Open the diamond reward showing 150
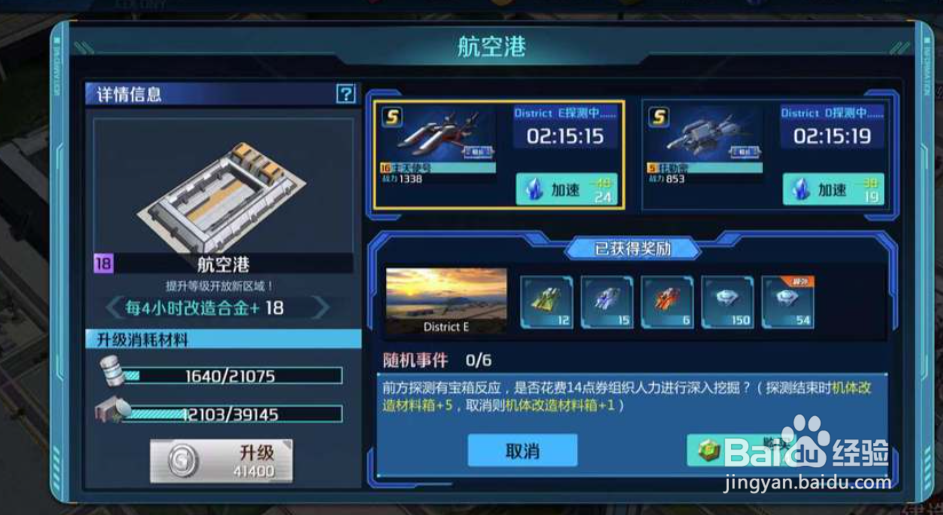 (x=727, y=302)
